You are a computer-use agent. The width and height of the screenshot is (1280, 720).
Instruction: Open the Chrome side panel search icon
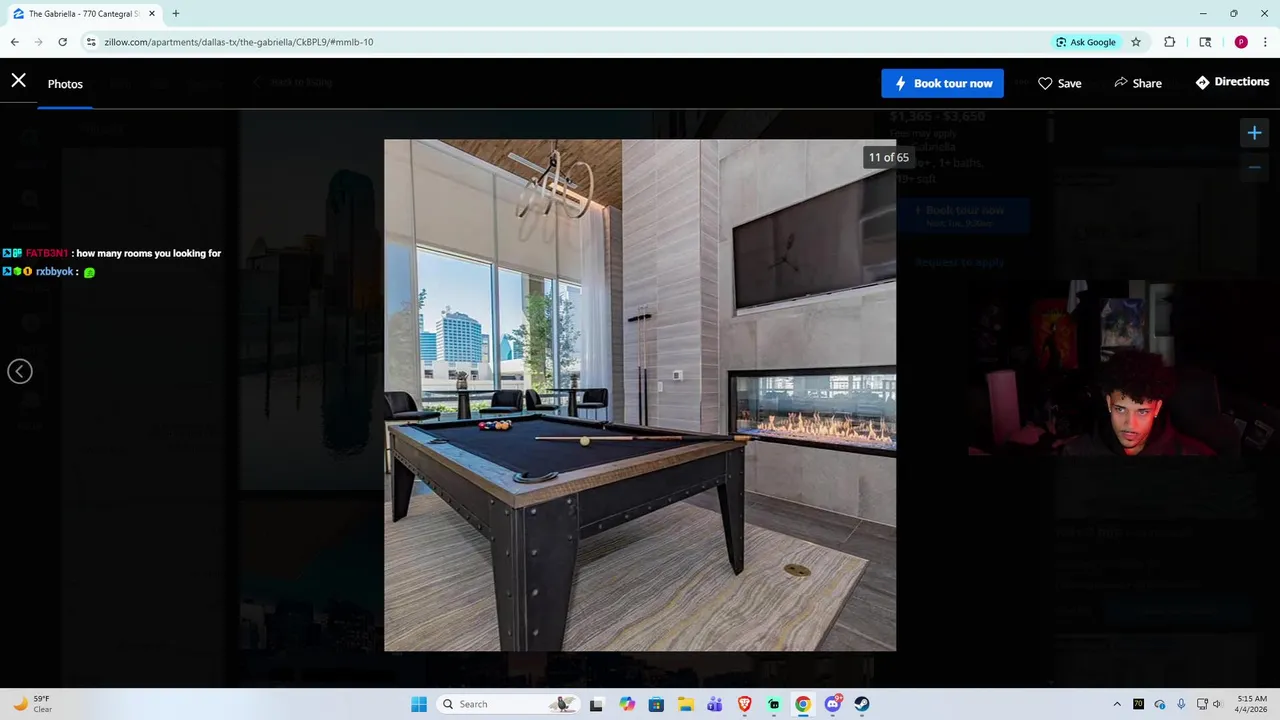1205,42
